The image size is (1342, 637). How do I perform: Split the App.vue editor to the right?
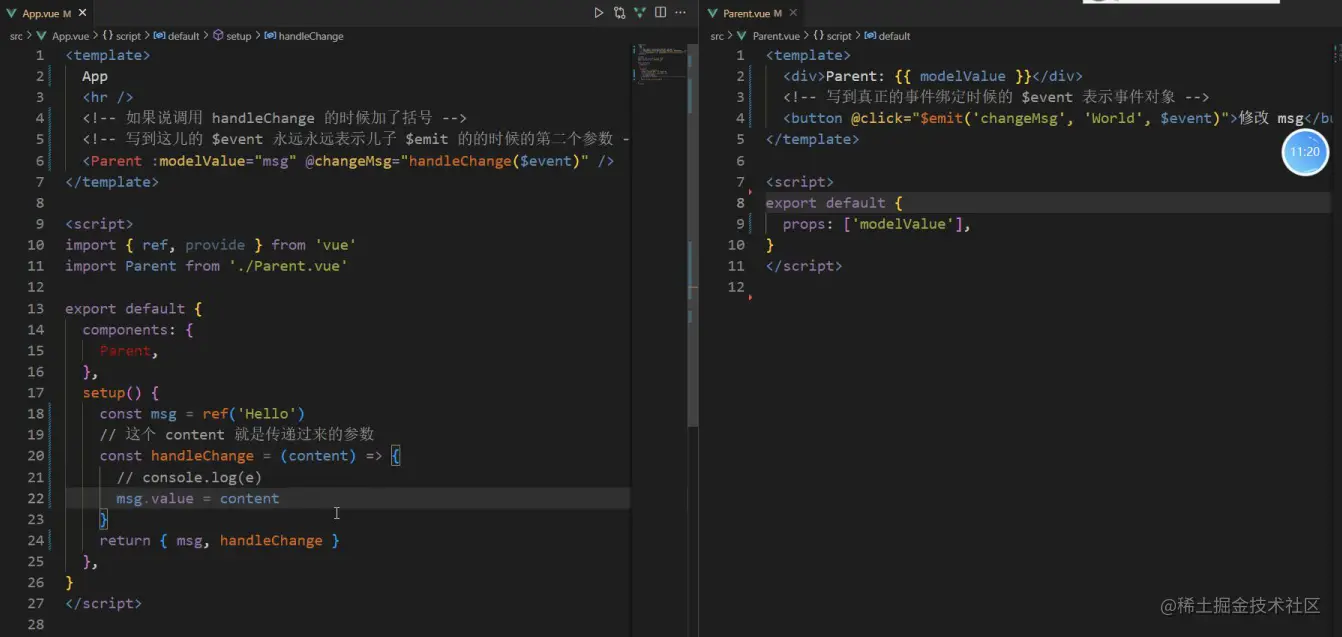[660, 13]
